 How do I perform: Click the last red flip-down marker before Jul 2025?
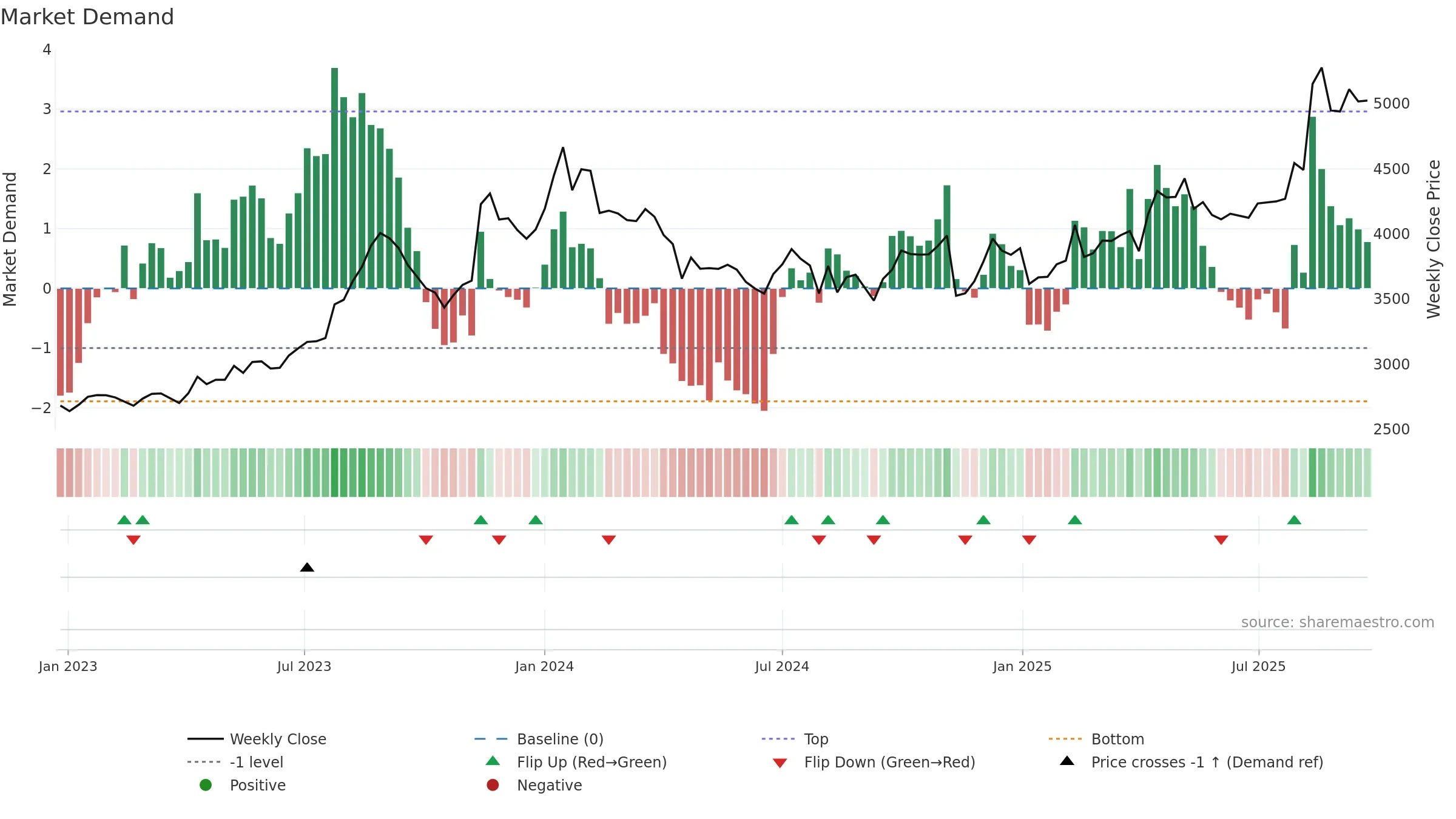1221,540
